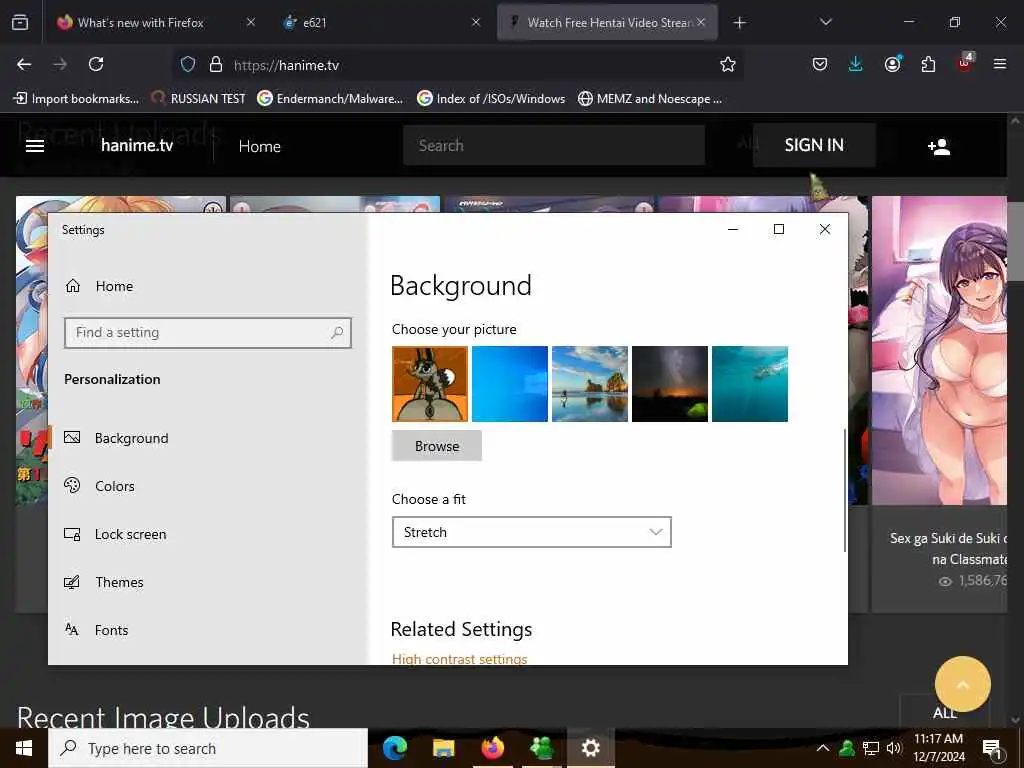
Task: Expand the Choose a fit Stretch dropdown
Action: click(532, 532)
